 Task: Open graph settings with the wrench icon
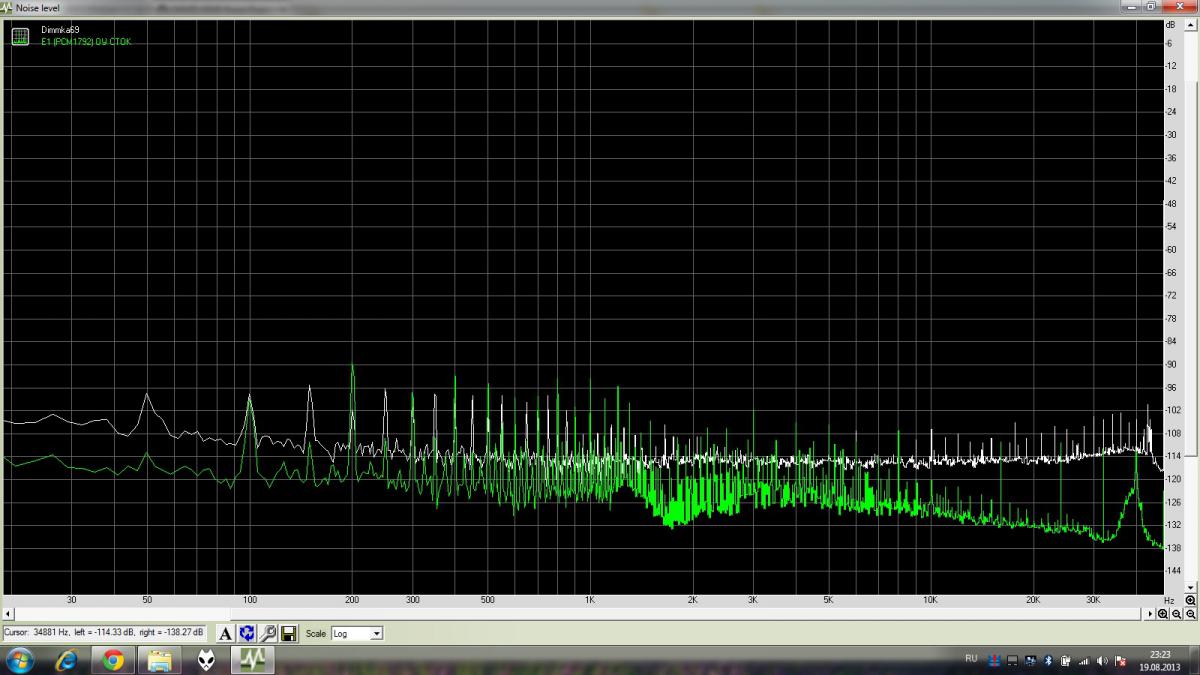pyautogui.click(x=268, y=633)
